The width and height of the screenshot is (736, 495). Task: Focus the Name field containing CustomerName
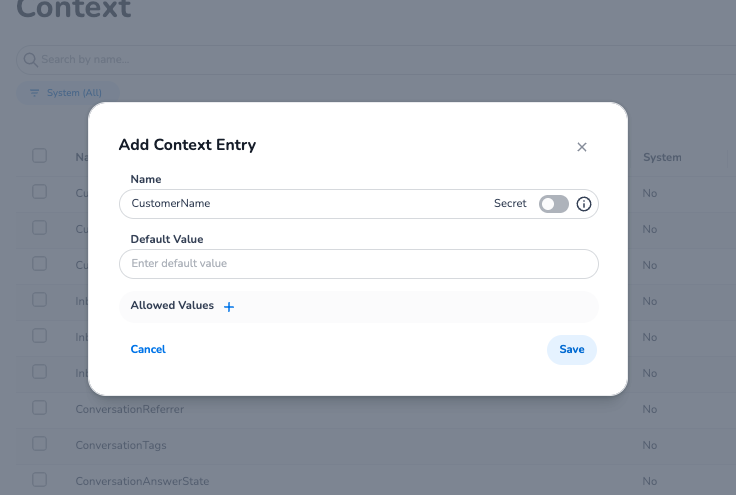click(300, 204)
